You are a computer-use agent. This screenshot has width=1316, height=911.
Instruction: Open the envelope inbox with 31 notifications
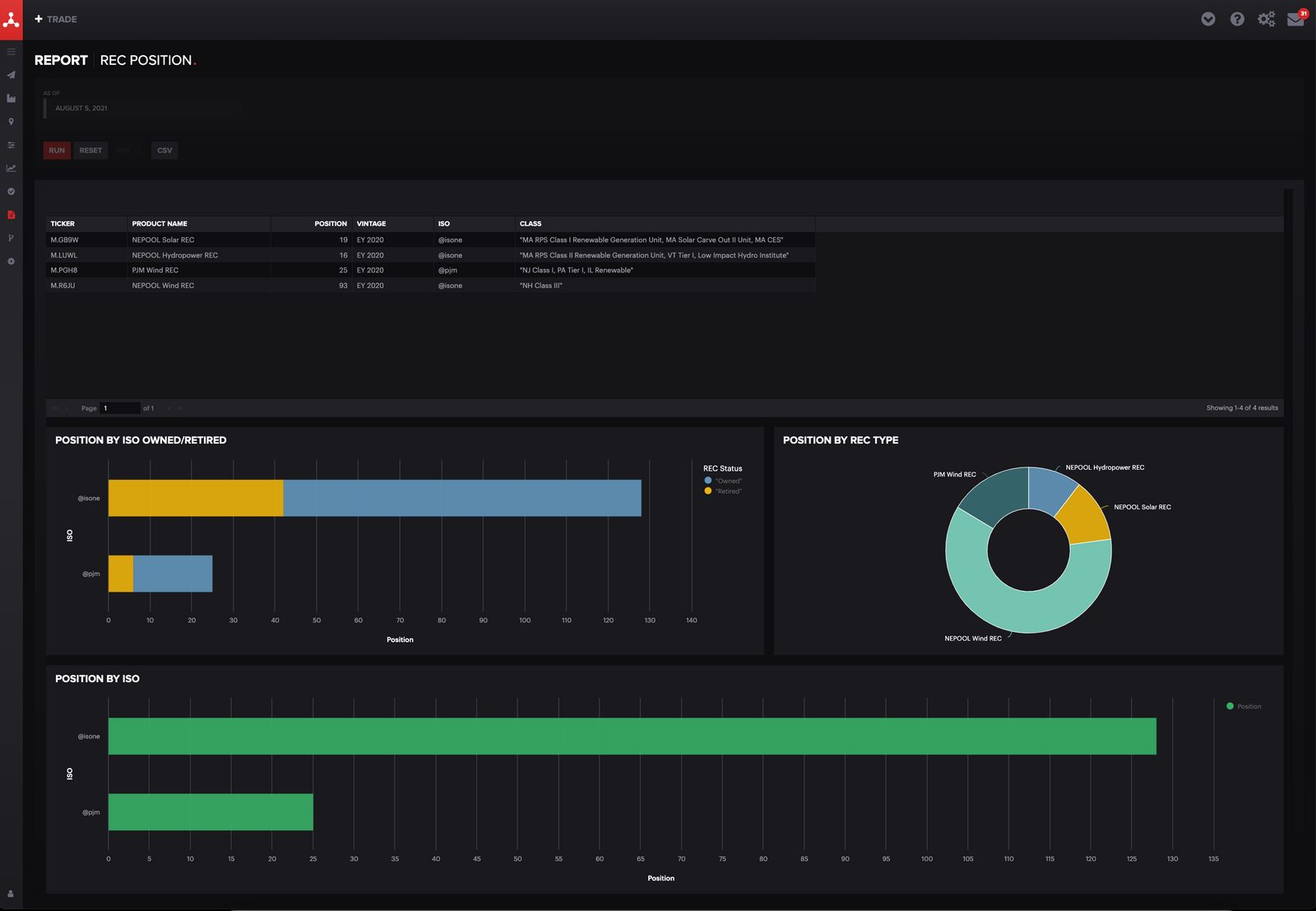pyautogui.click(x=1295, y=19)
